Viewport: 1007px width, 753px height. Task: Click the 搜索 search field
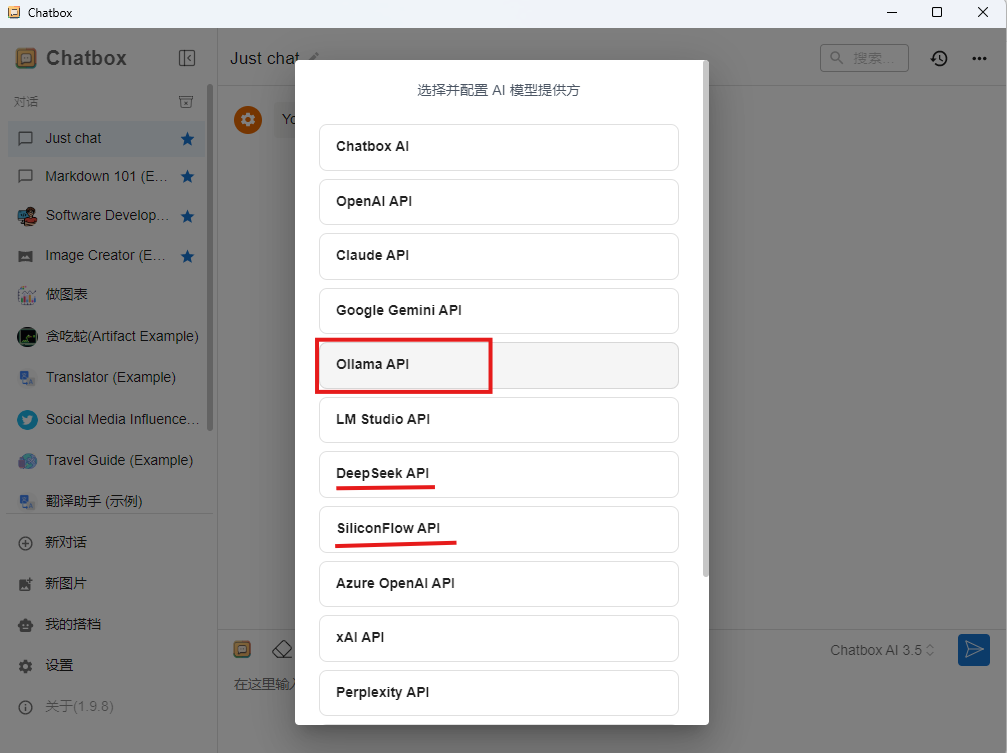tap(864, 58)
